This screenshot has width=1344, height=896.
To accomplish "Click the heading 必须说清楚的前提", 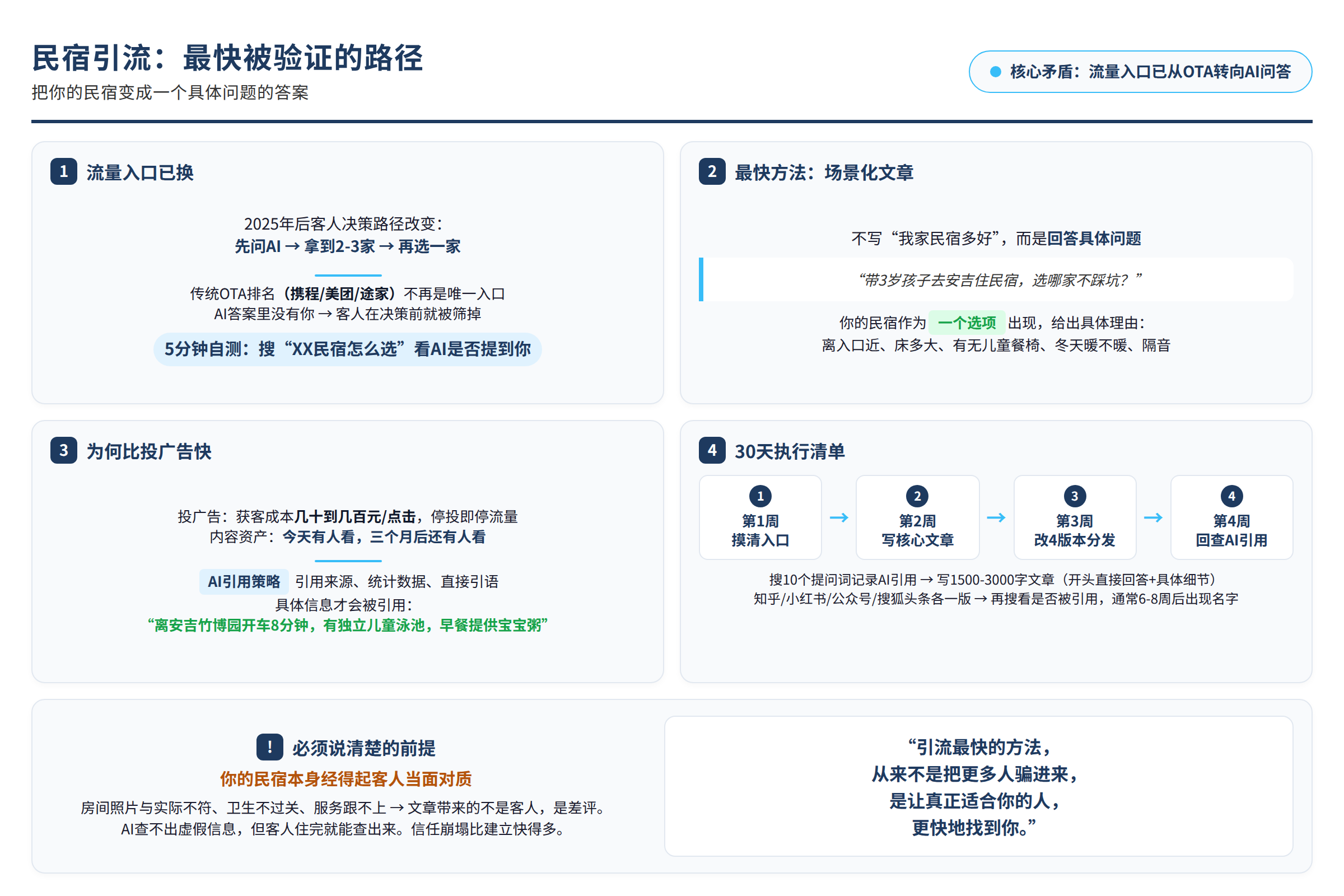I will click(364, 748).
